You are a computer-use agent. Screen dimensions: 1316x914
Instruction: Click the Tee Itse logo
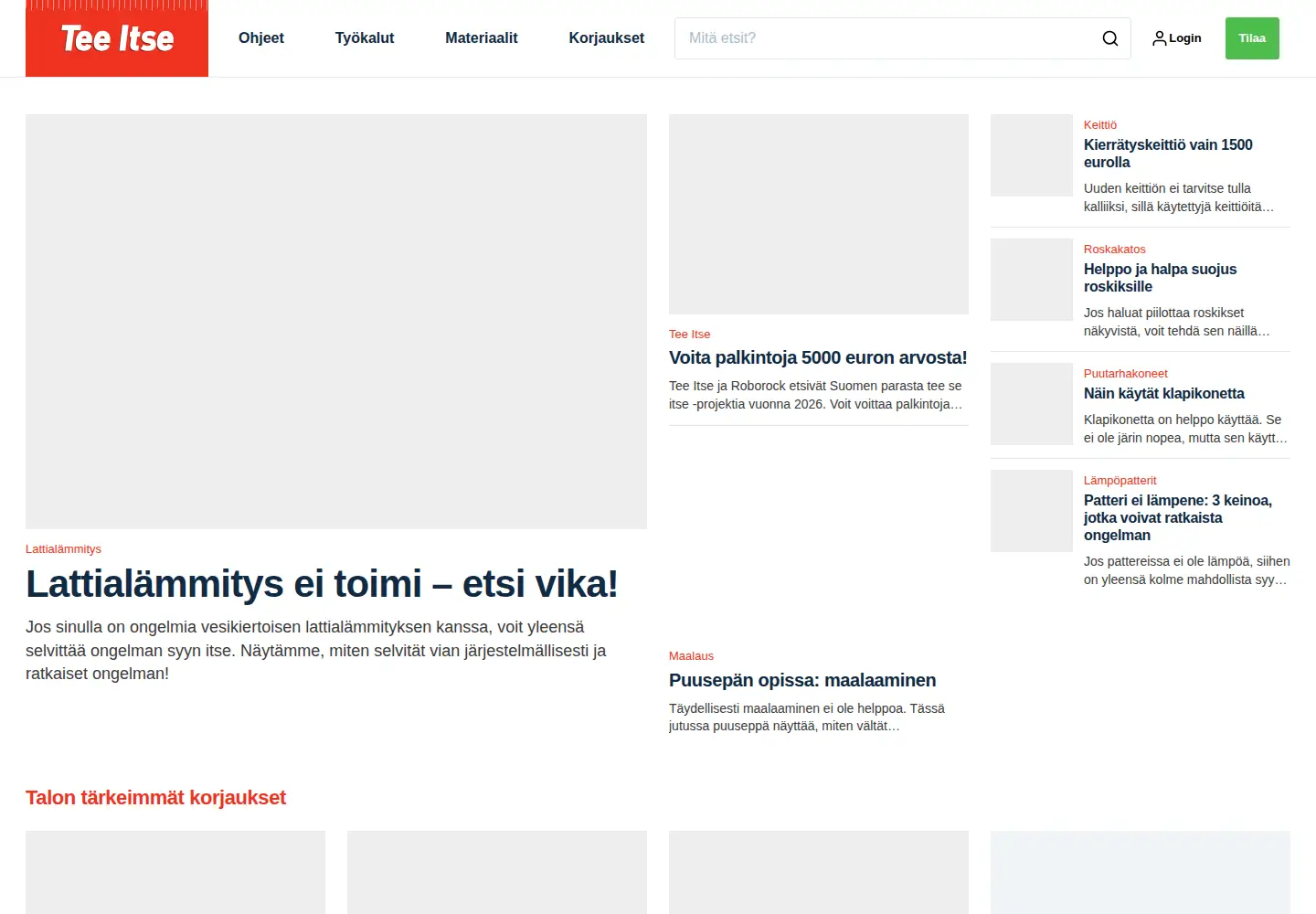click(x=117, y=38)
